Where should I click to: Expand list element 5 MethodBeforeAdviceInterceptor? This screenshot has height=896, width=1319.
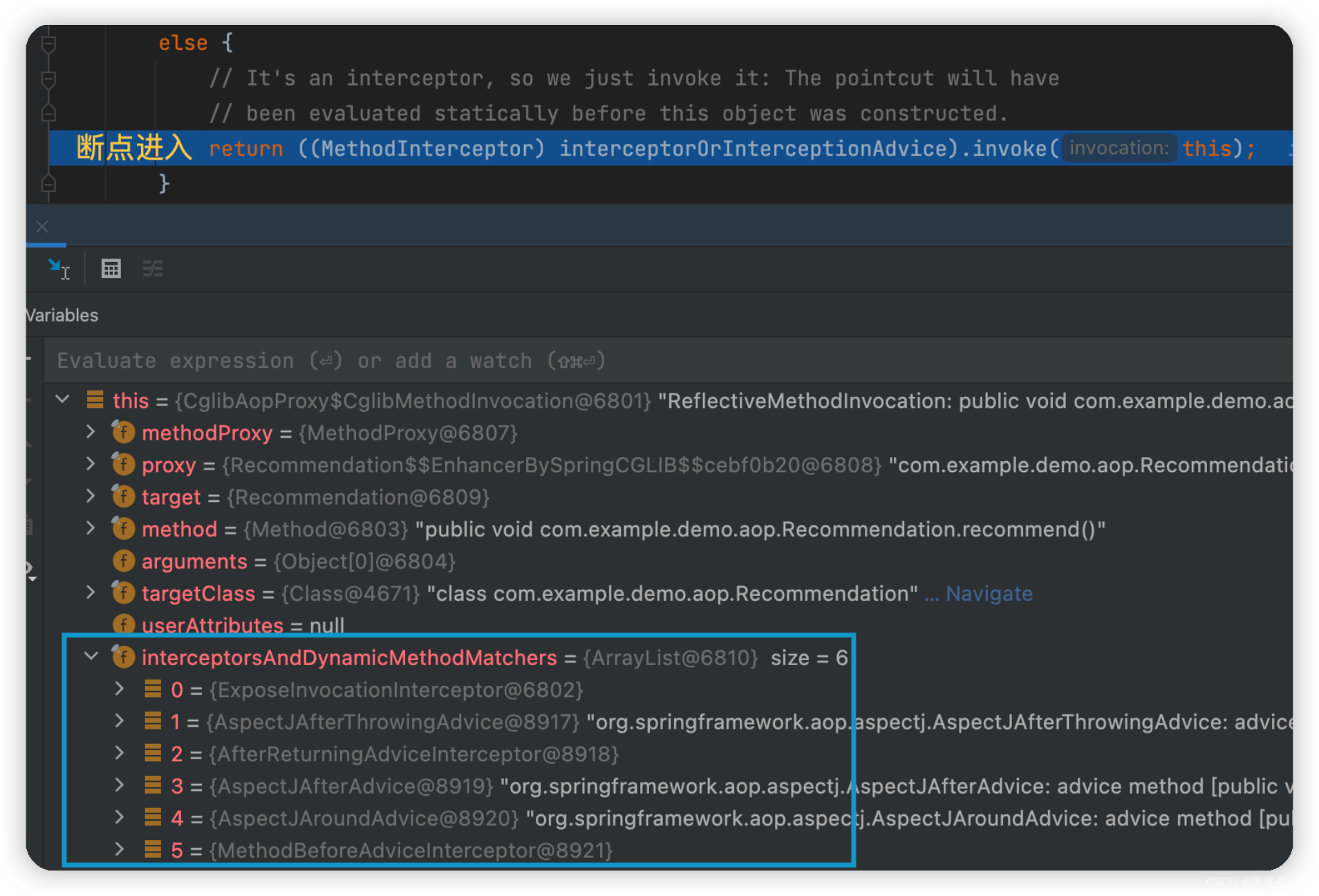tap(120, 849)
